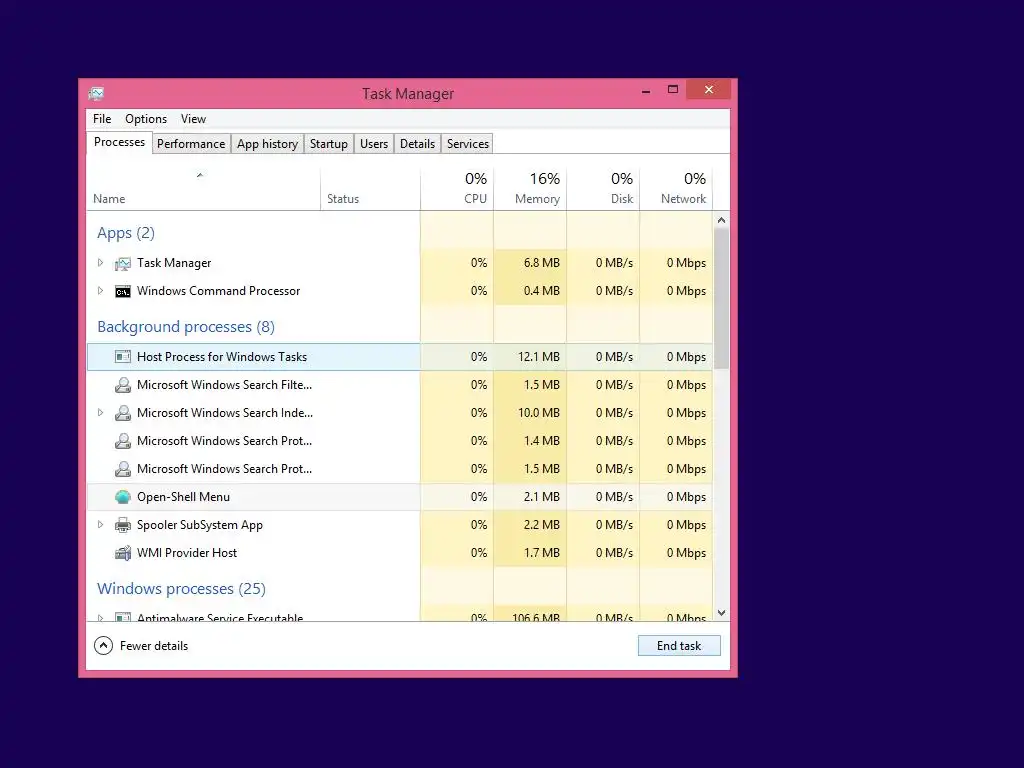Switch to the Performance tab

pos(191,144)
